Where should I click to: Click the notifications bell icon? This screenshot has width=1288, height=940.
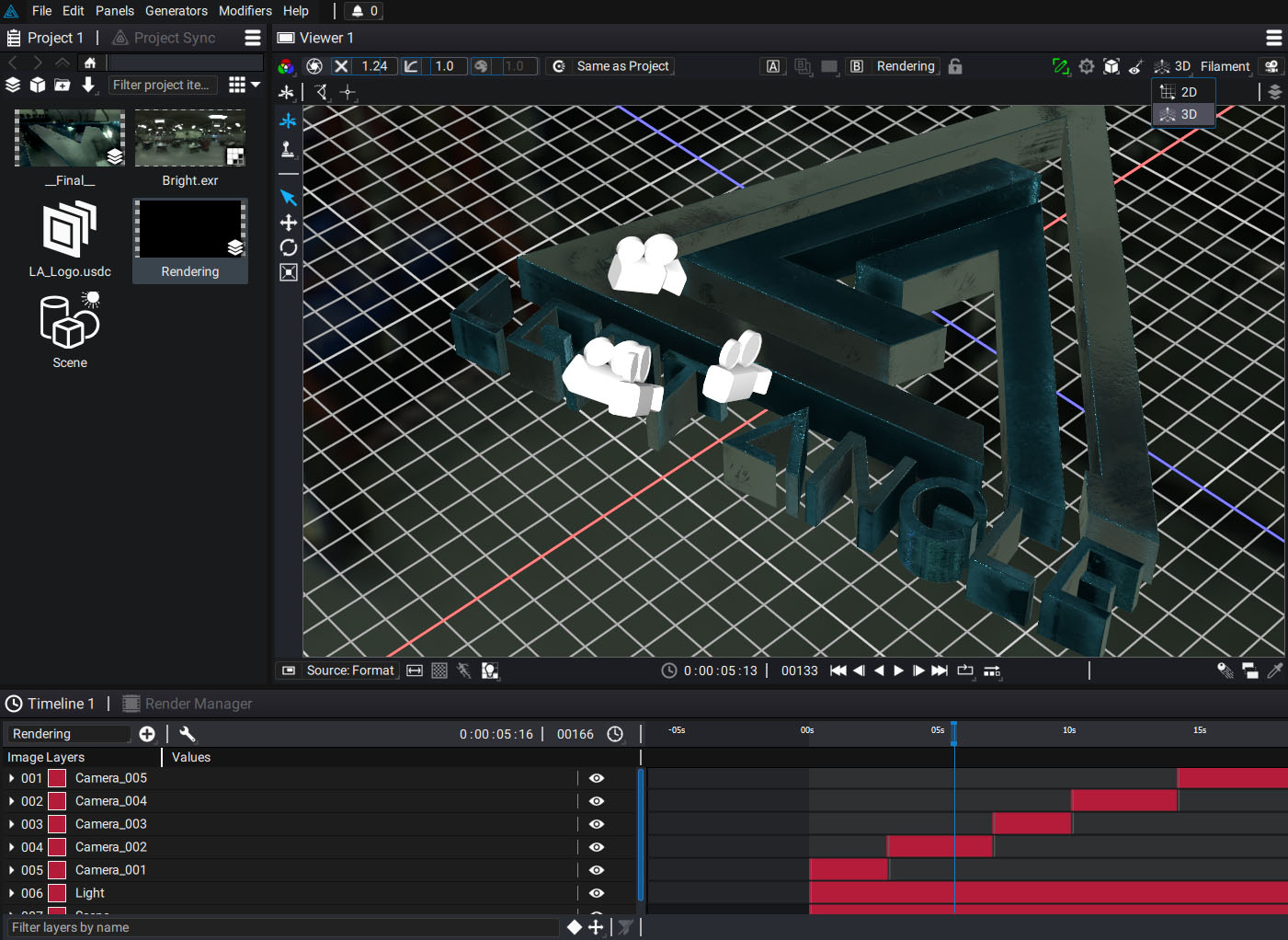click(358, 11)
